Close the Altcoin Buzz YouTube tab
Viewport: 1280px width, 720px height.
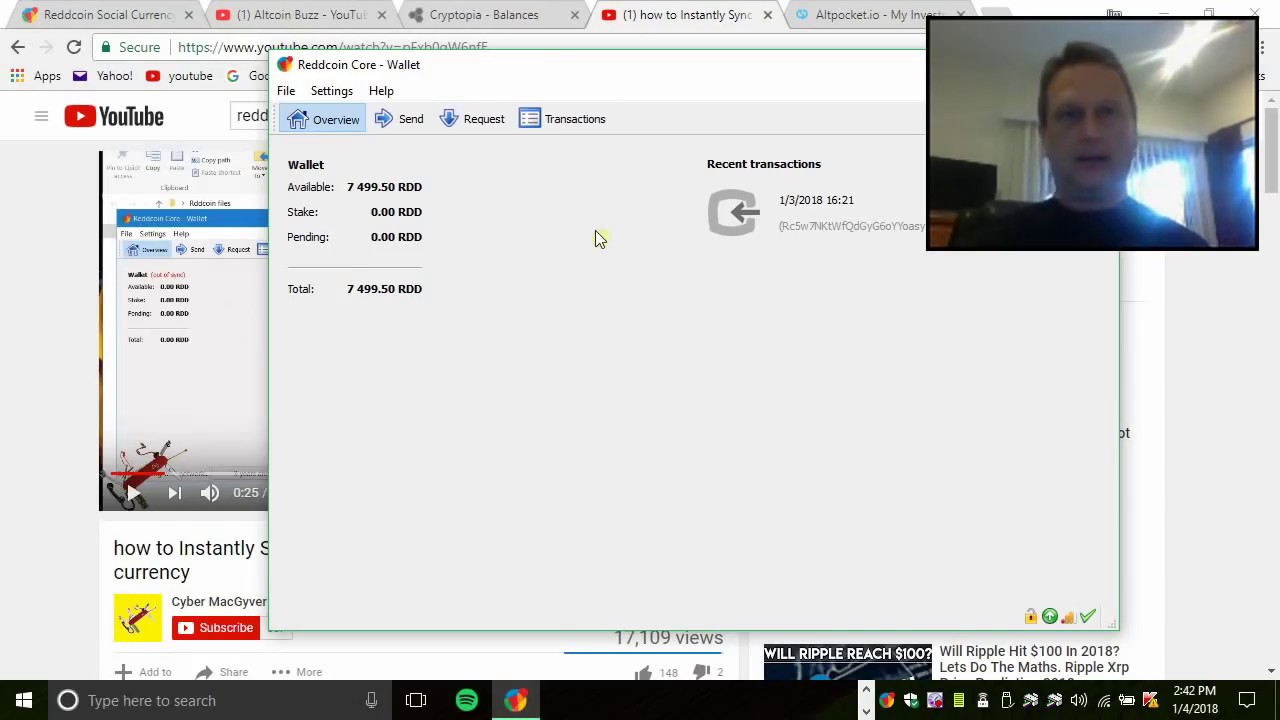pos(381,15)
